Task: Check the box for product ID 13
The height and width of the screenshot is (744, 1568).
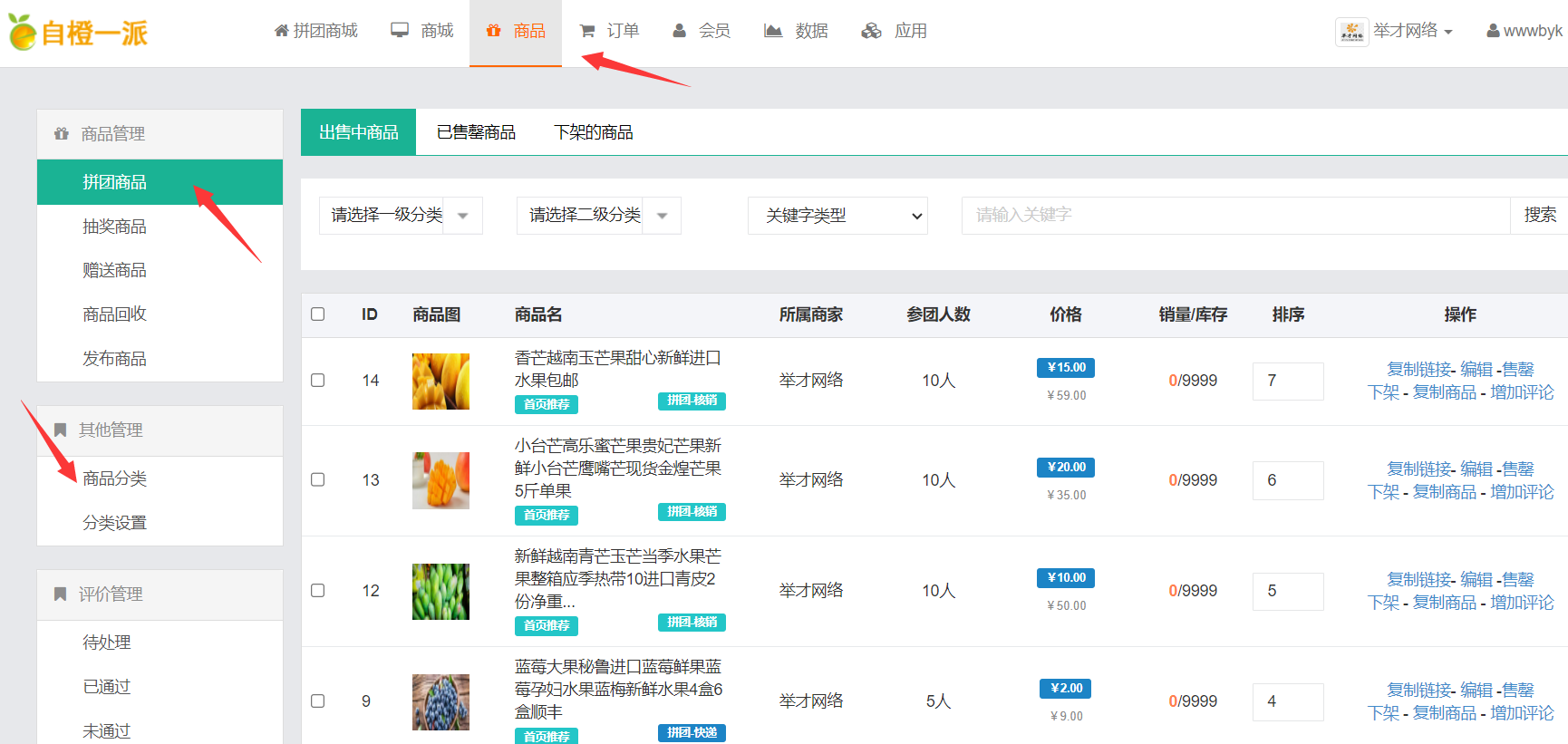Action: coord(317,479)
